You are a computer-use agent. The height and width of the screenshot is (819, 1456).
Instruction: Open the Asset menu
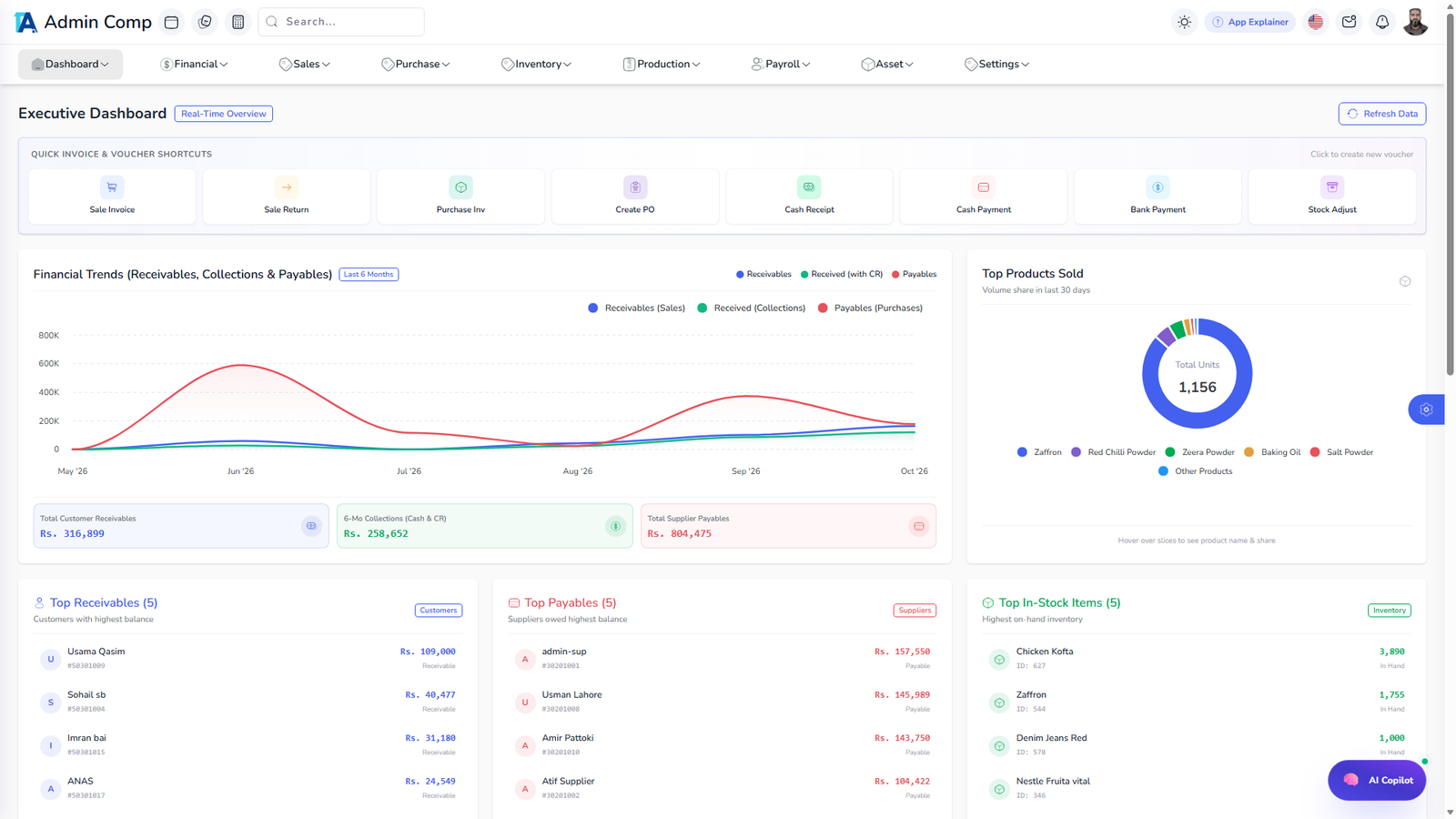coord(887,65)
